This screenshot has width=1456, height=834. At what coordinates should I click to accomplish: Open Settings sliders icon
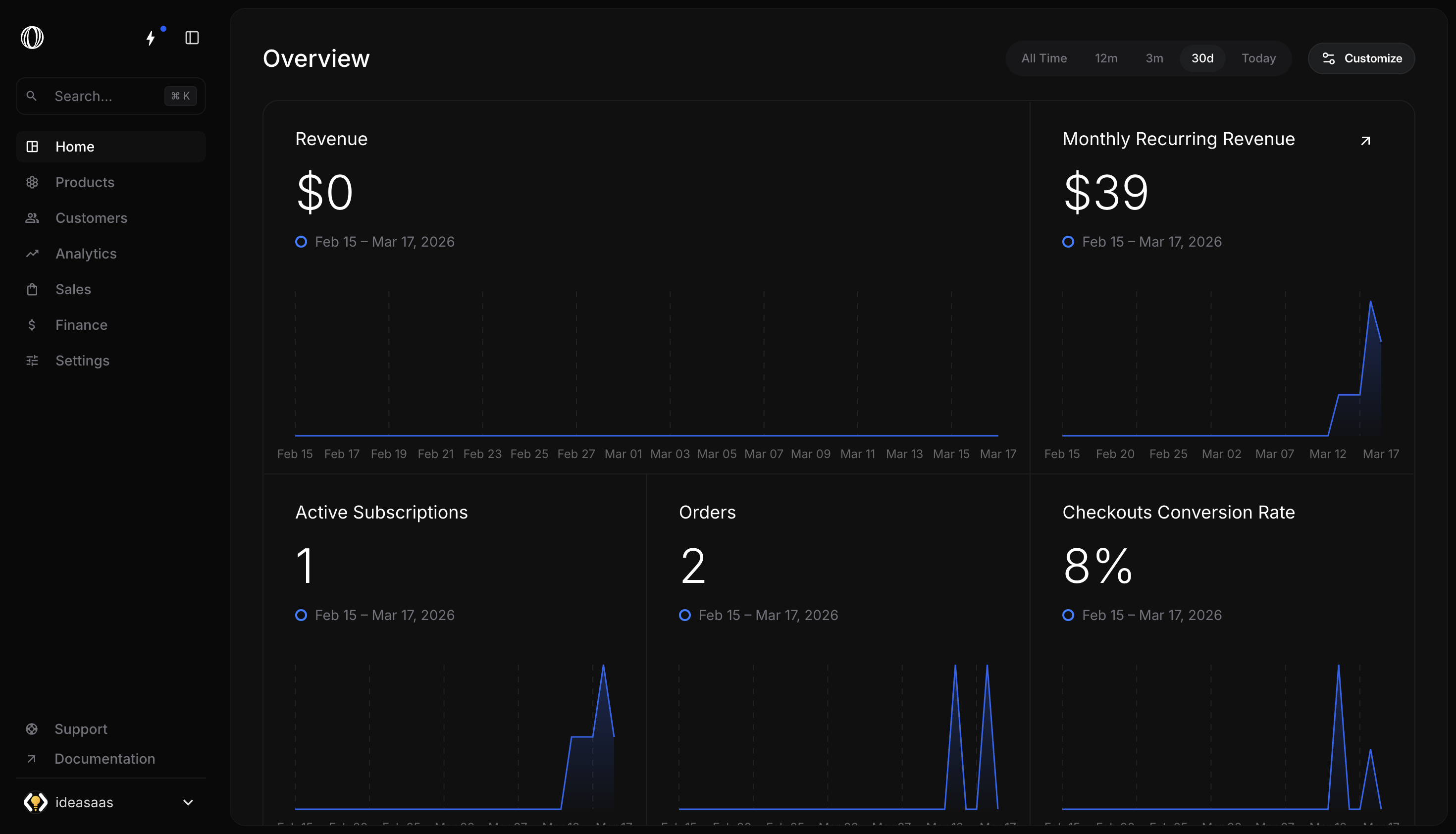tap(32, 361)
